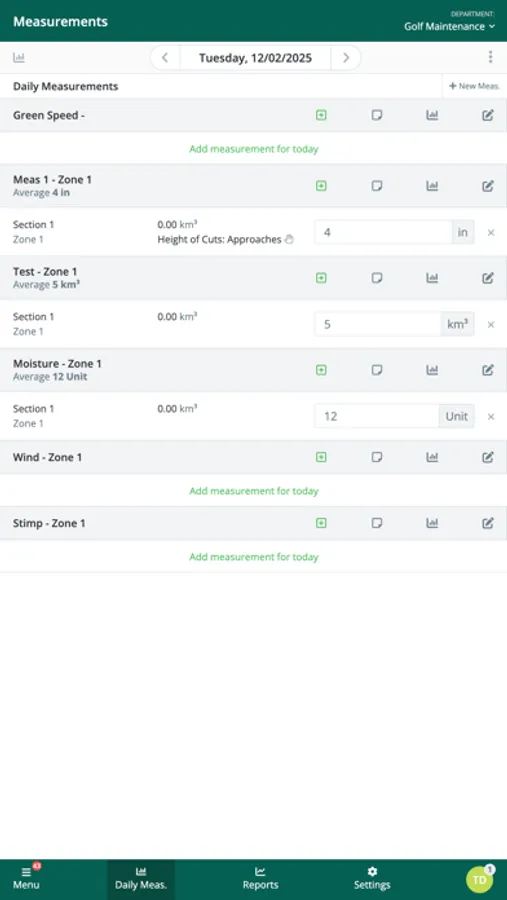Click the Height of Cuts: Approaches text
This screenshot has width=507, height=900.
[x=219, y=240]
